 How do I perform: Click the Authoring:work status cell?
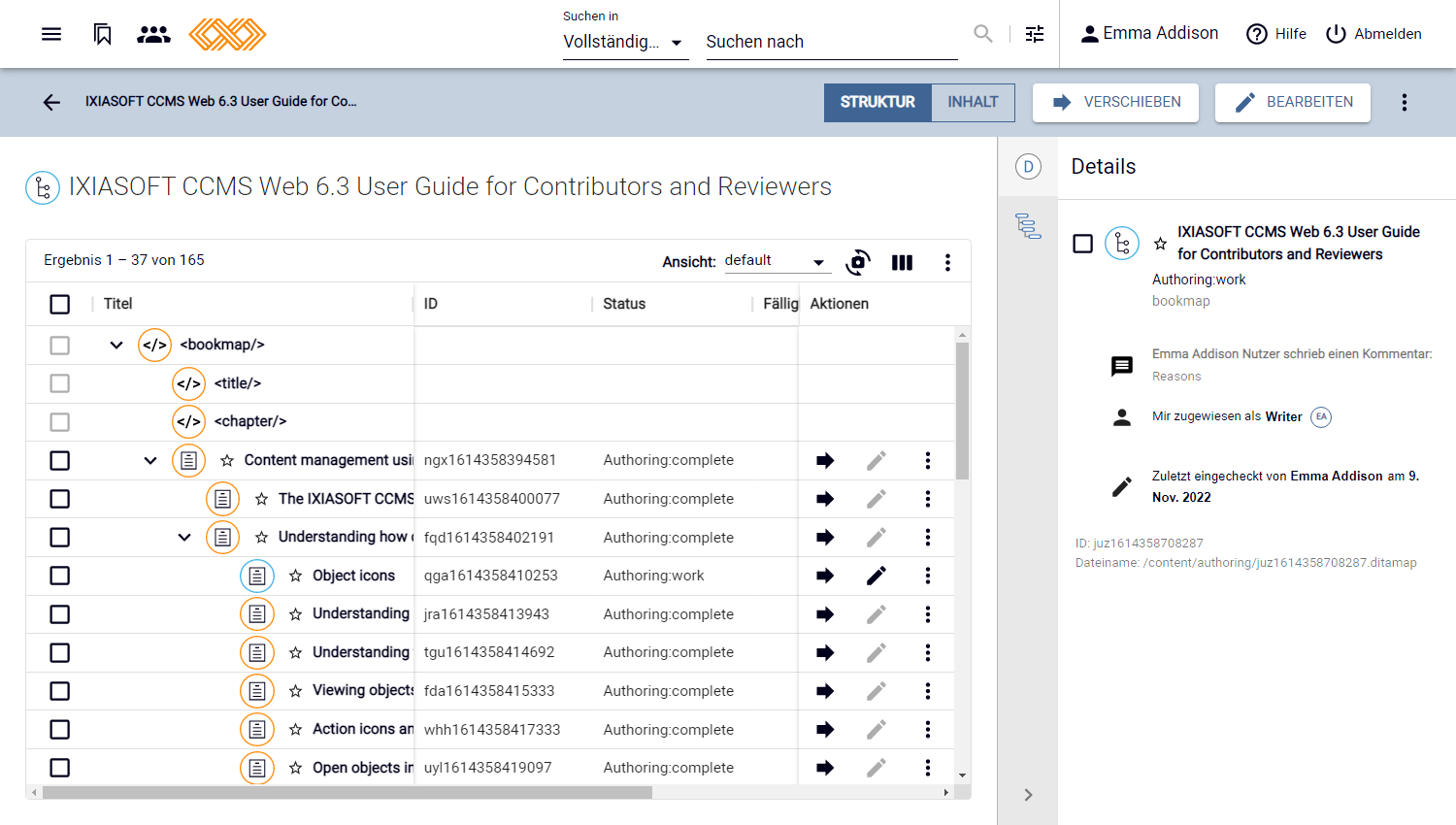point(654,576)
